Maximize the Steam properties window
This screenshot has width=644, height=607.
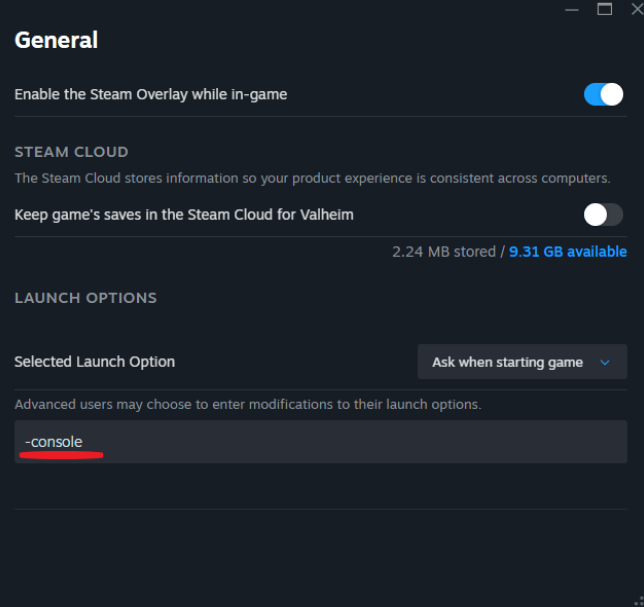point(604,9)
